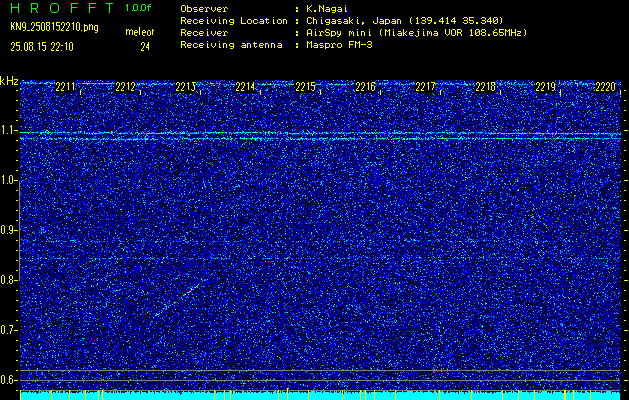Screen dimensions: 629x400
Task: Click the 2212 time marker
Action: pos(125,87)
